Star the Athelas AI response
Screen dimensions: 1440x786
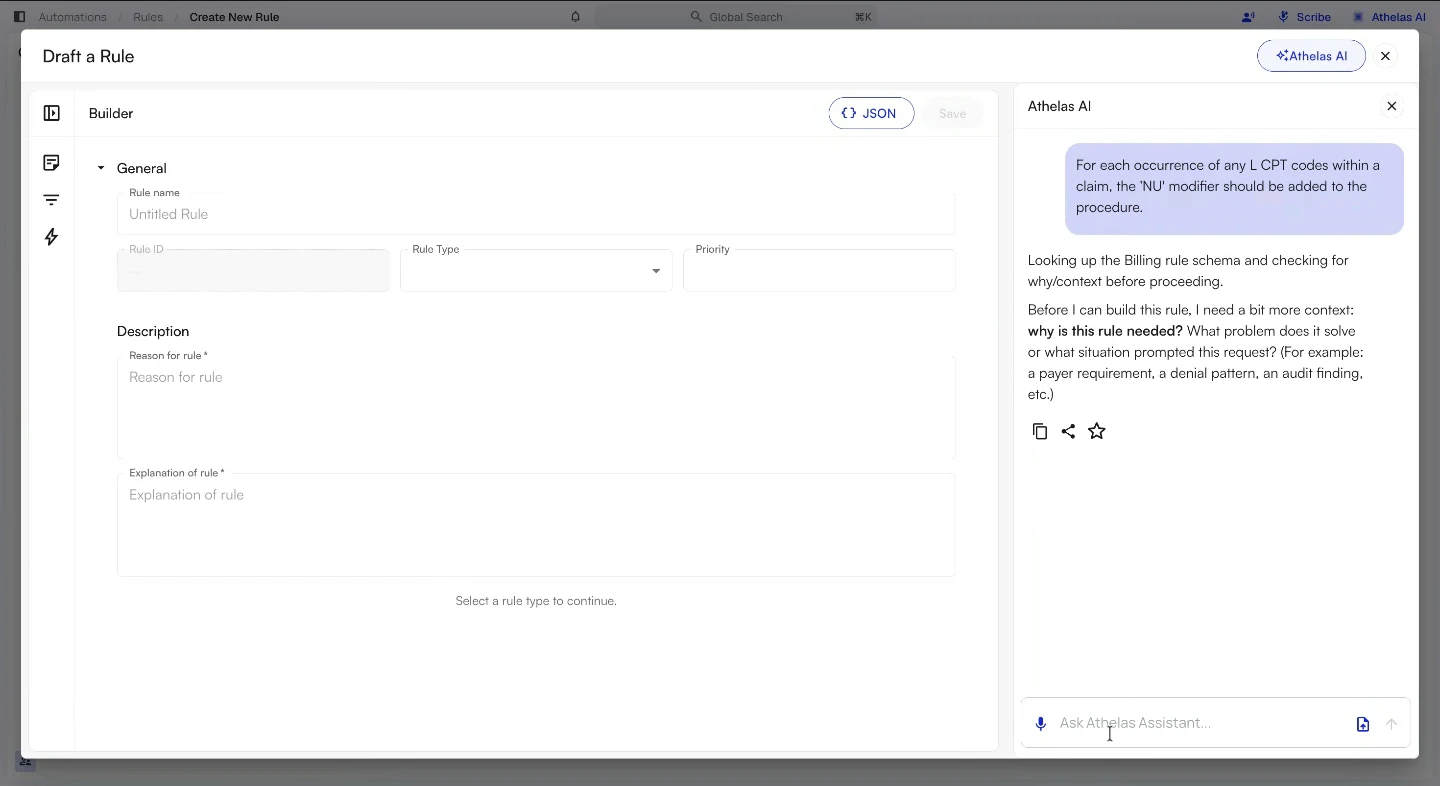[1097, 431]
